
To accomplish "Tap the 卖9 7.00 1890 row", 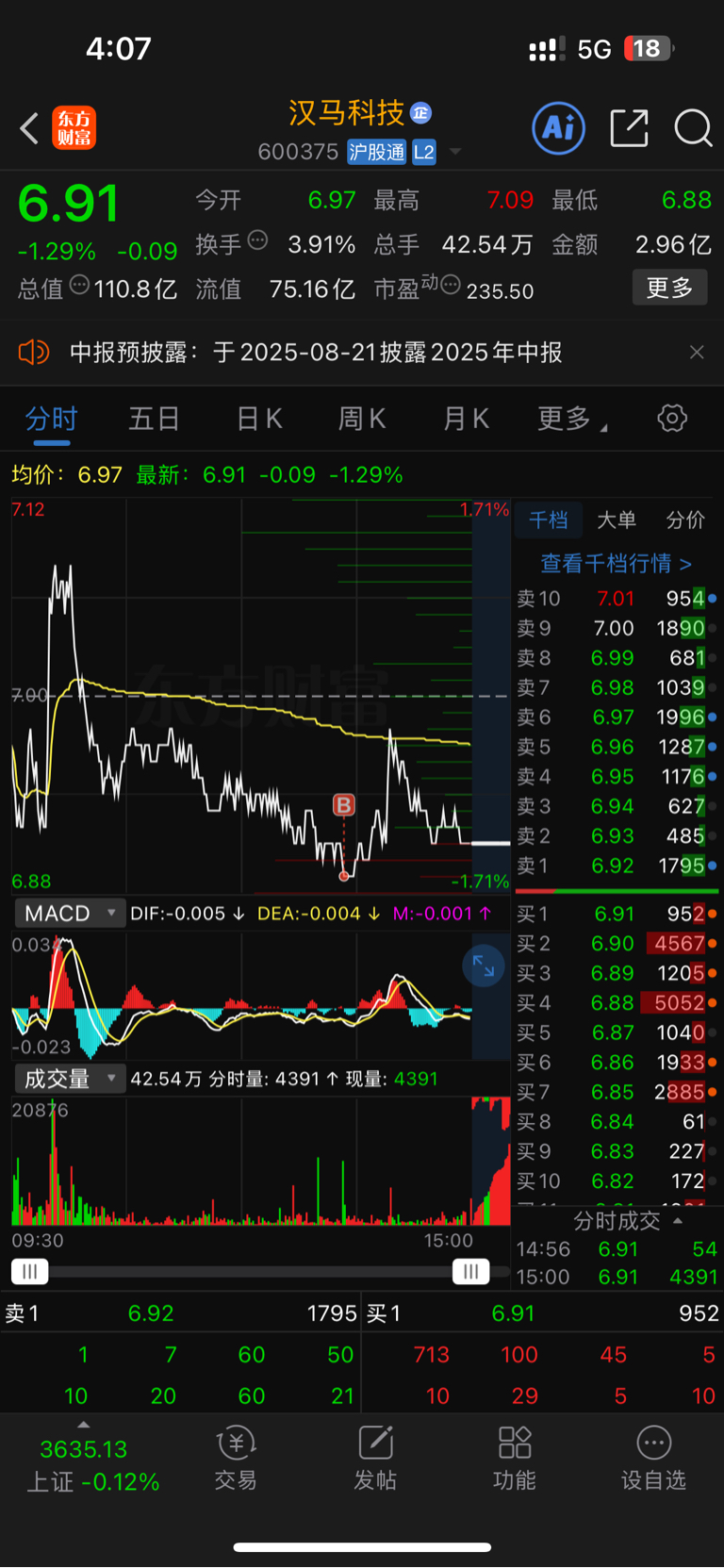I will click(x=617, y=629).
